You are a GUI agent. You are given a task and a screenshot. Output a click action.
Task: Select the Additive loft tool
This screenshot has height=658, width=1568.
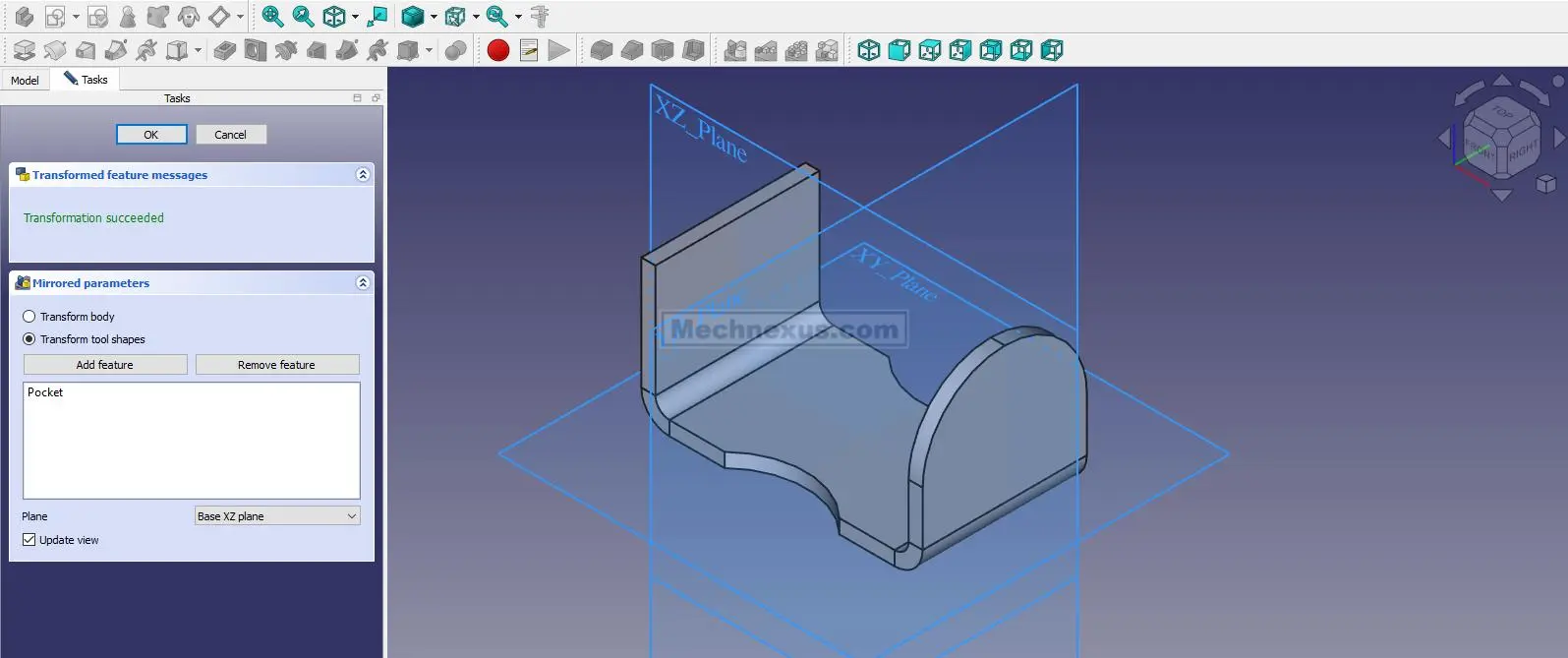(x=86, y=50)
